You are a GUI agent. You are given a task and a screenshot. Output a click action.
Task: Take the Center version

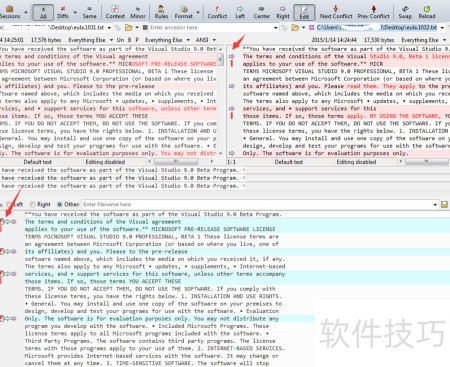(x=261, y=12)
